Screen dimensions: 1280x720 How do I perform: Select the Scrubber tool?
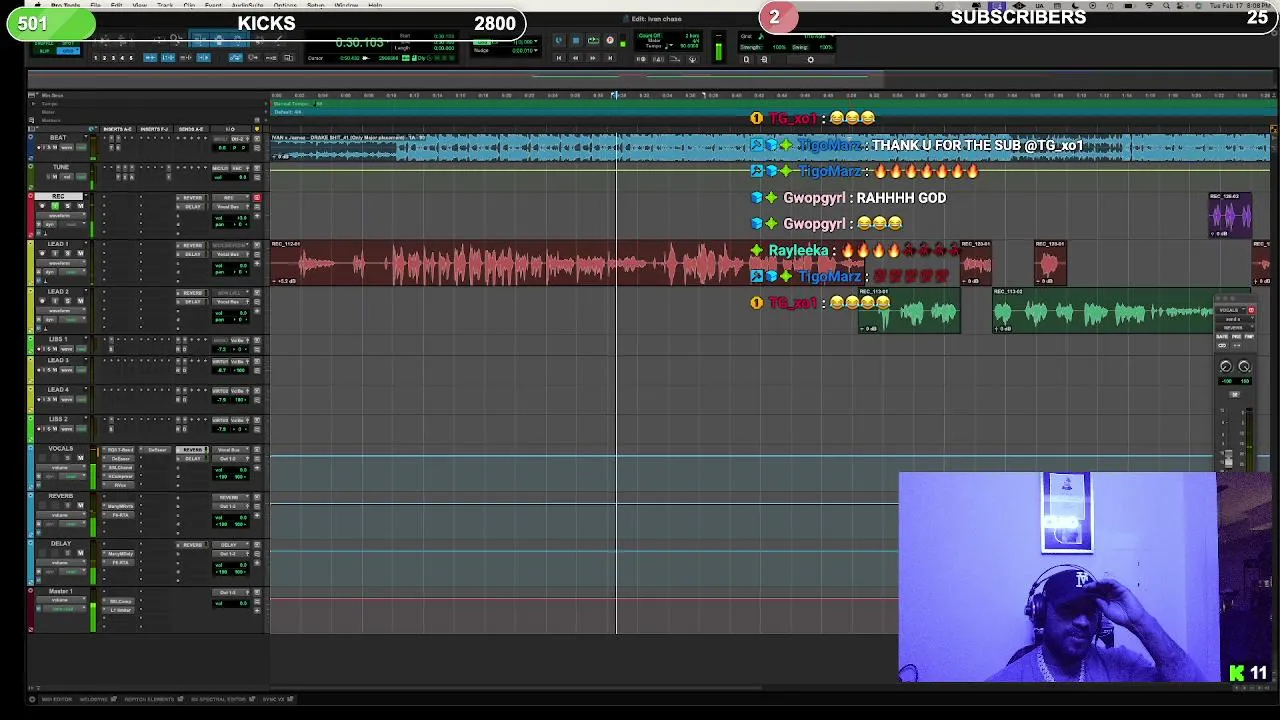260,39
